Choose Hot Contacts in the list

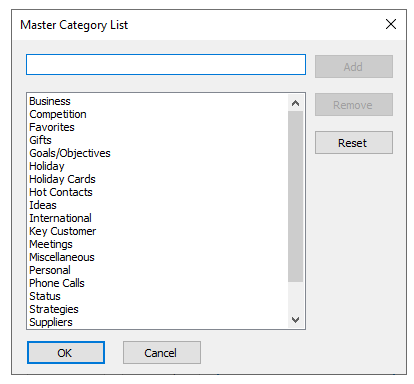click(x=61, y=192)
